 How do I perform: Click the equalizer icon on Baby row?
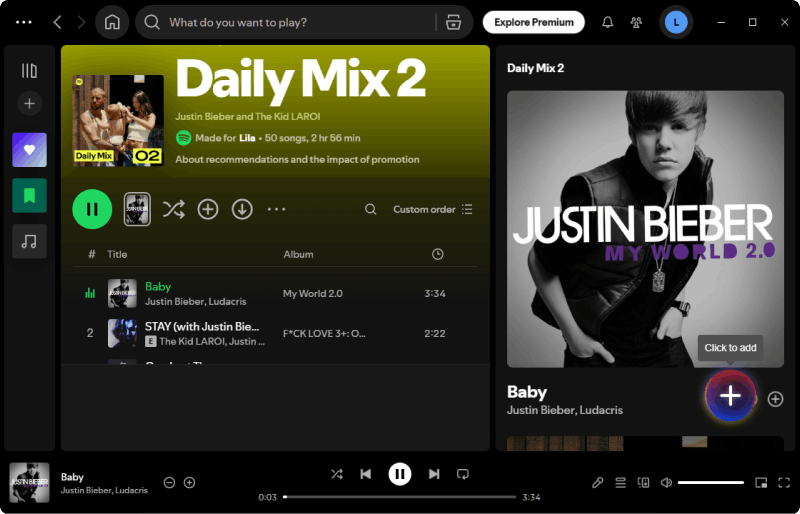90,293
